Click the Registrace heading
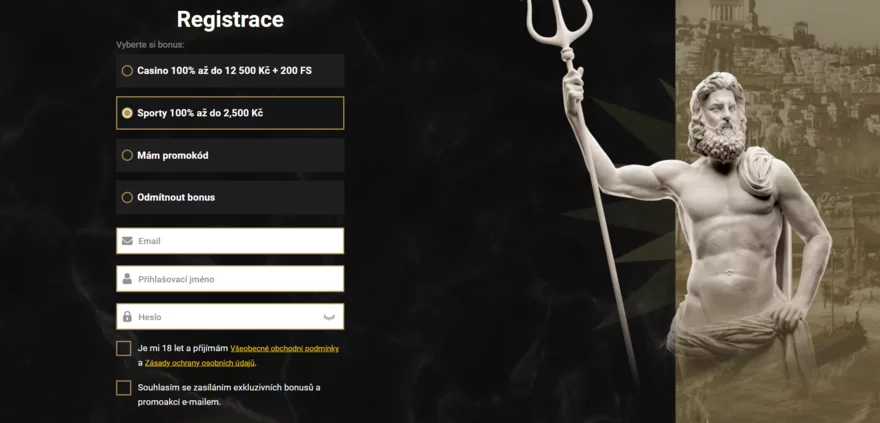This screenshot has width=880, height=423. (230, 20)
